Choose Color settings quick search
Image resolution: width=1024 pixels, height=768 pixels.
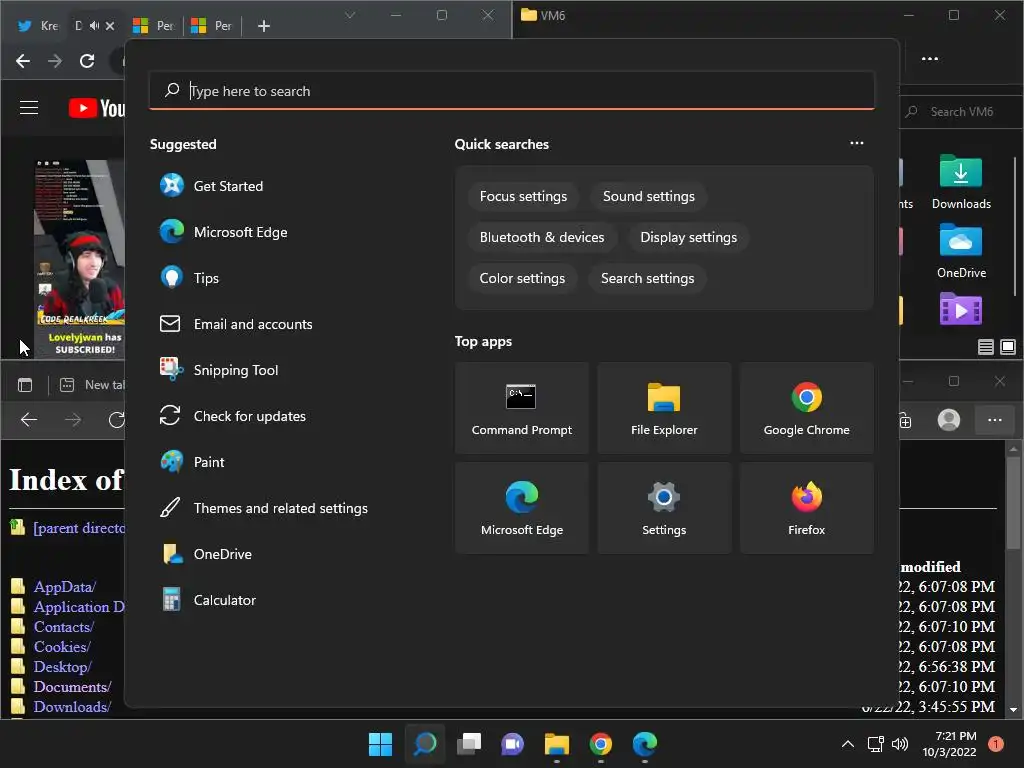(522, 278)
